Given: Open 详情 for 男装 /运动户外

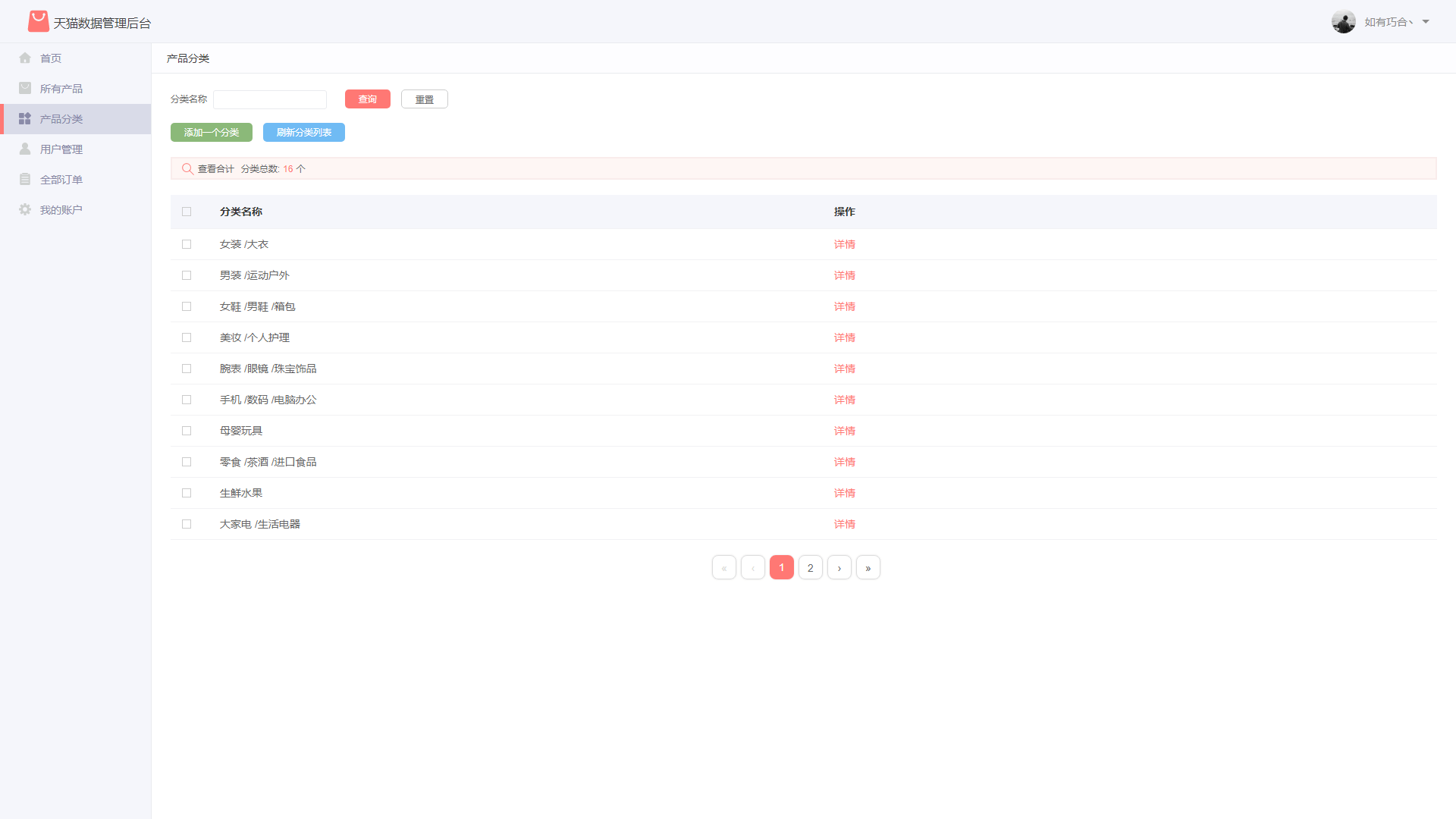Looking at the screenshot, I should tap(845, 275).
